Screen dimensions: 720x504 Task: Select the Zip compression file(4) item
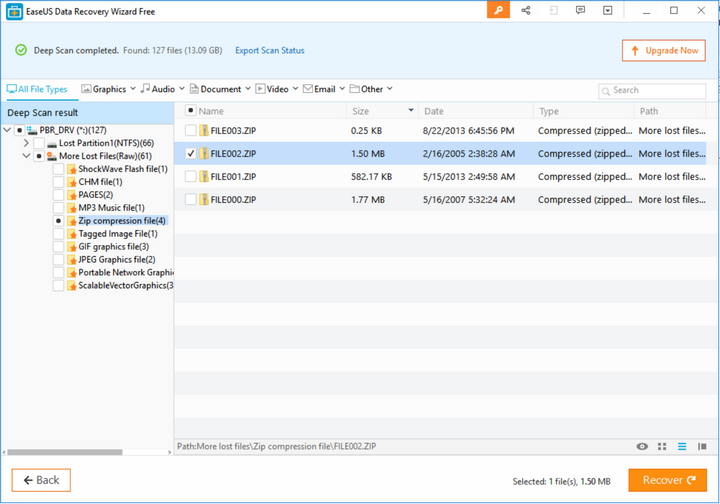click(x=122, y=221)
